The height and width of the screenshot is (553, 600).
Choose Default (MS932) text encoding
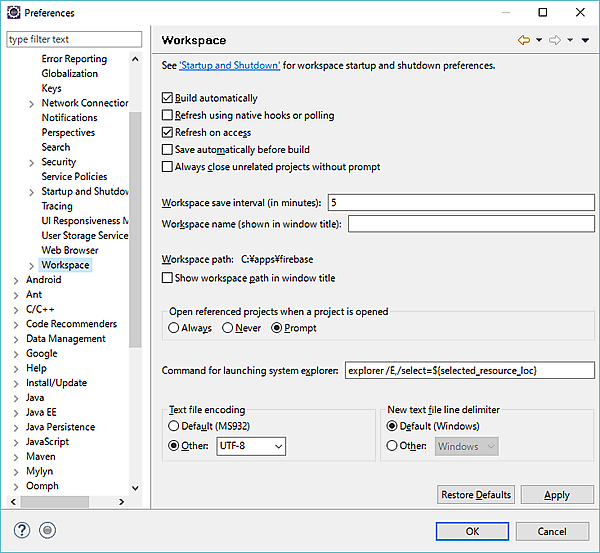[175, 425]
